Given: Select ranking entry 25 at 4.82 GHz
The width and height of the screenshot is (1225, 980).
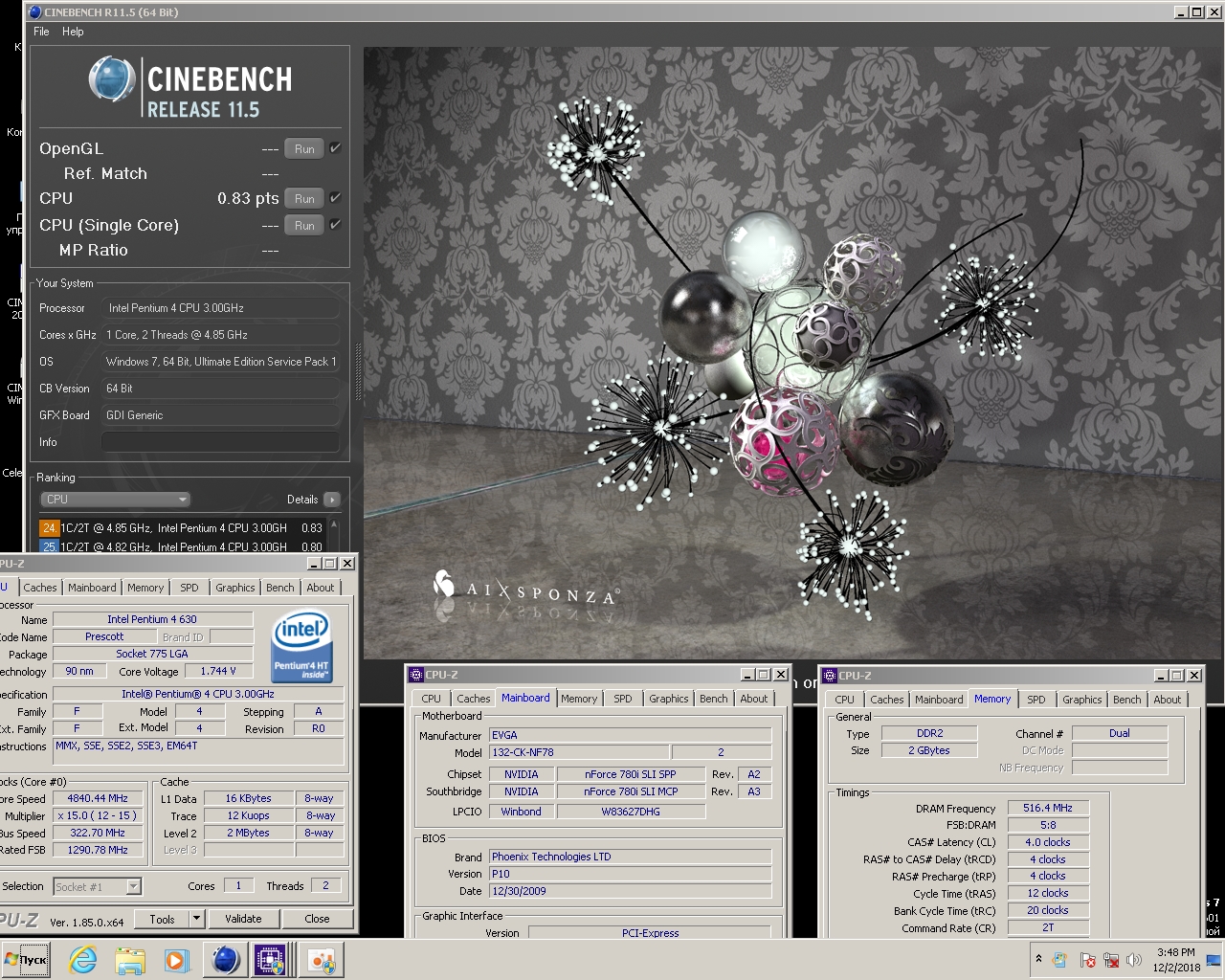Looking at the screenshot, I should click(x=182, y=547).
